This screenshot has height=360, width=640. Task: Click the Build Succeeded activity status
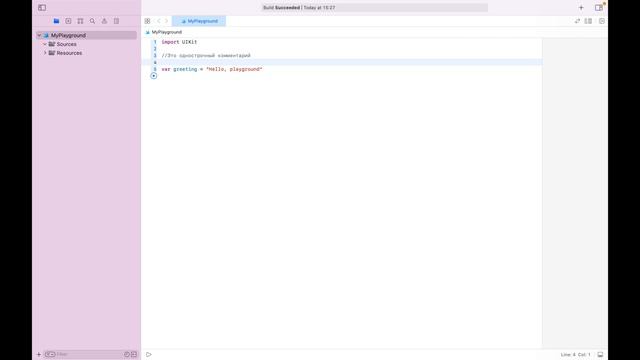click(x=299, y=8)
